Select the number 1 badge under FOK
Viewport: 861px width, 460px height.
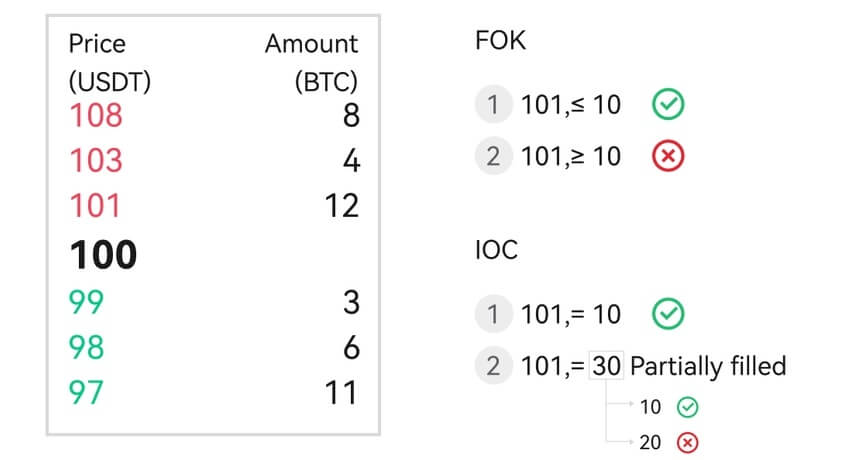coord(492,104)
